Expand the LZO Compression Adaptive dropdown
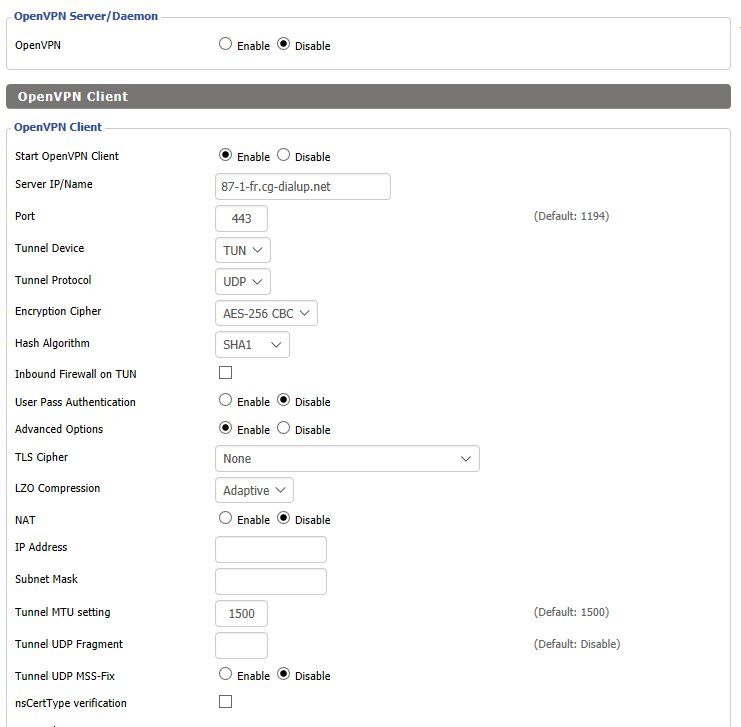This screenshot has width=741, height=727. (x=254, y=490)
